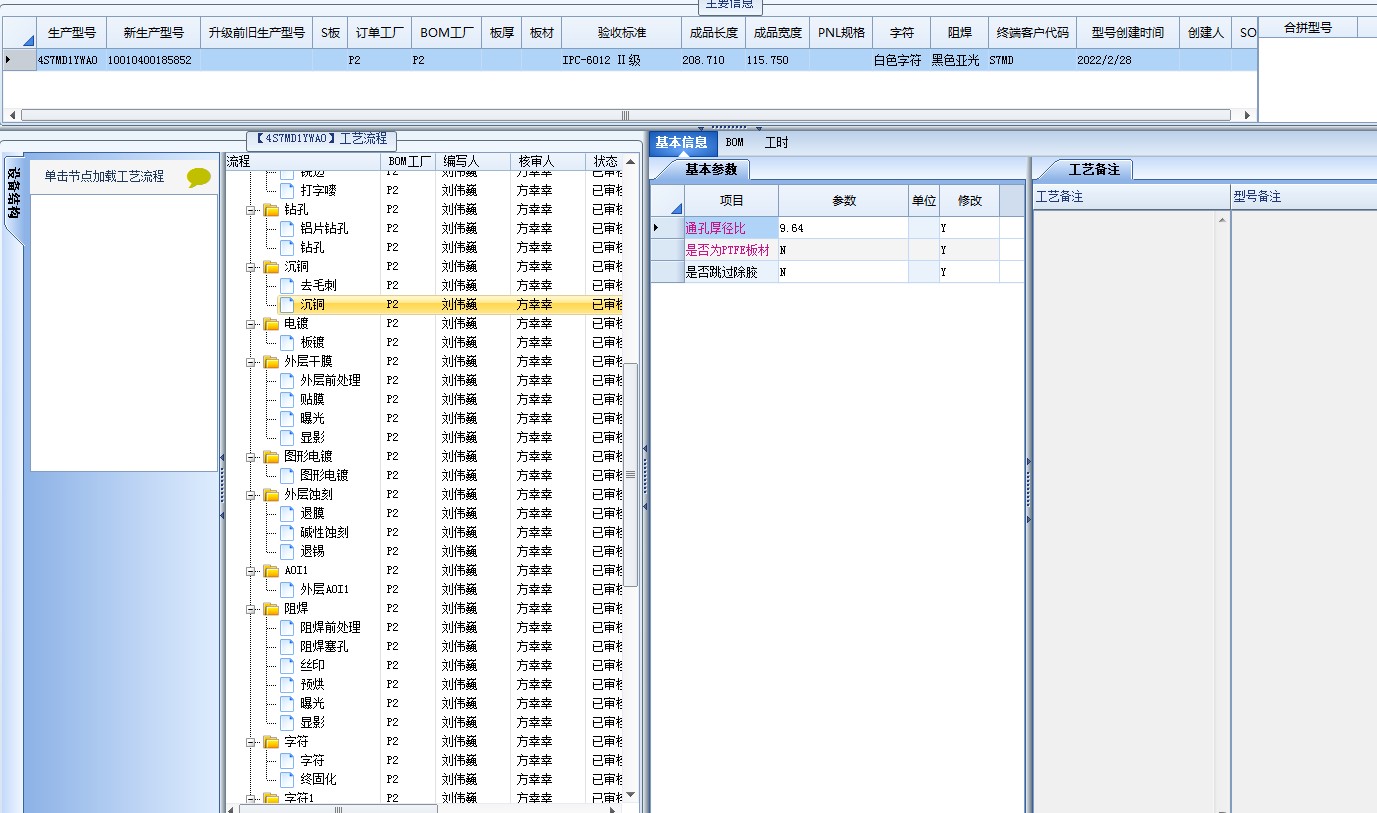Collapse the 外层干膜 folder using its minus box

pos(251,363)
